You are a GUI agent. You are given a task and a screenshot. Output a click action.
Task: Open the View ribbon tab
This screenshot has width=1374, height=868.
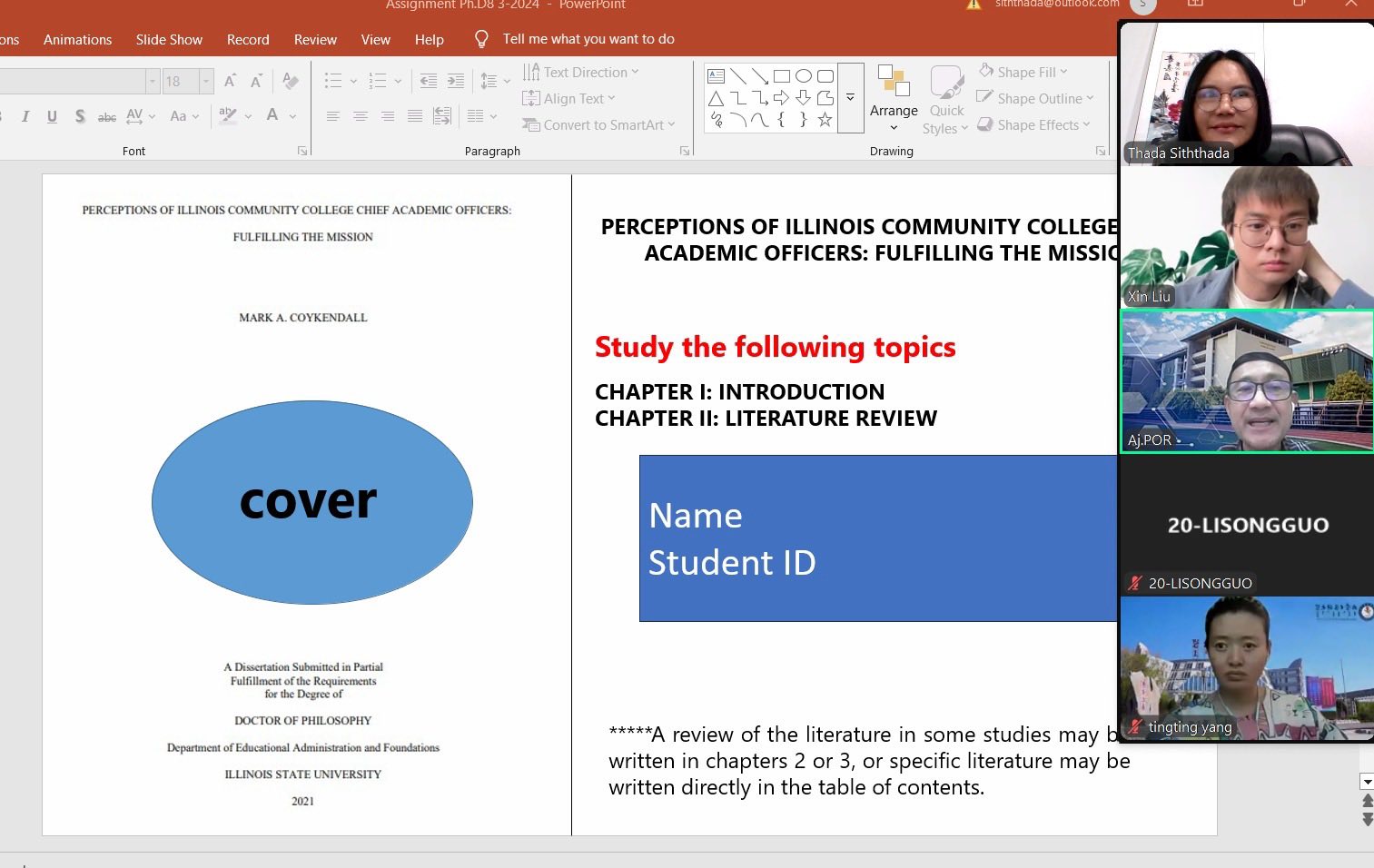click(x=375, y=39)
